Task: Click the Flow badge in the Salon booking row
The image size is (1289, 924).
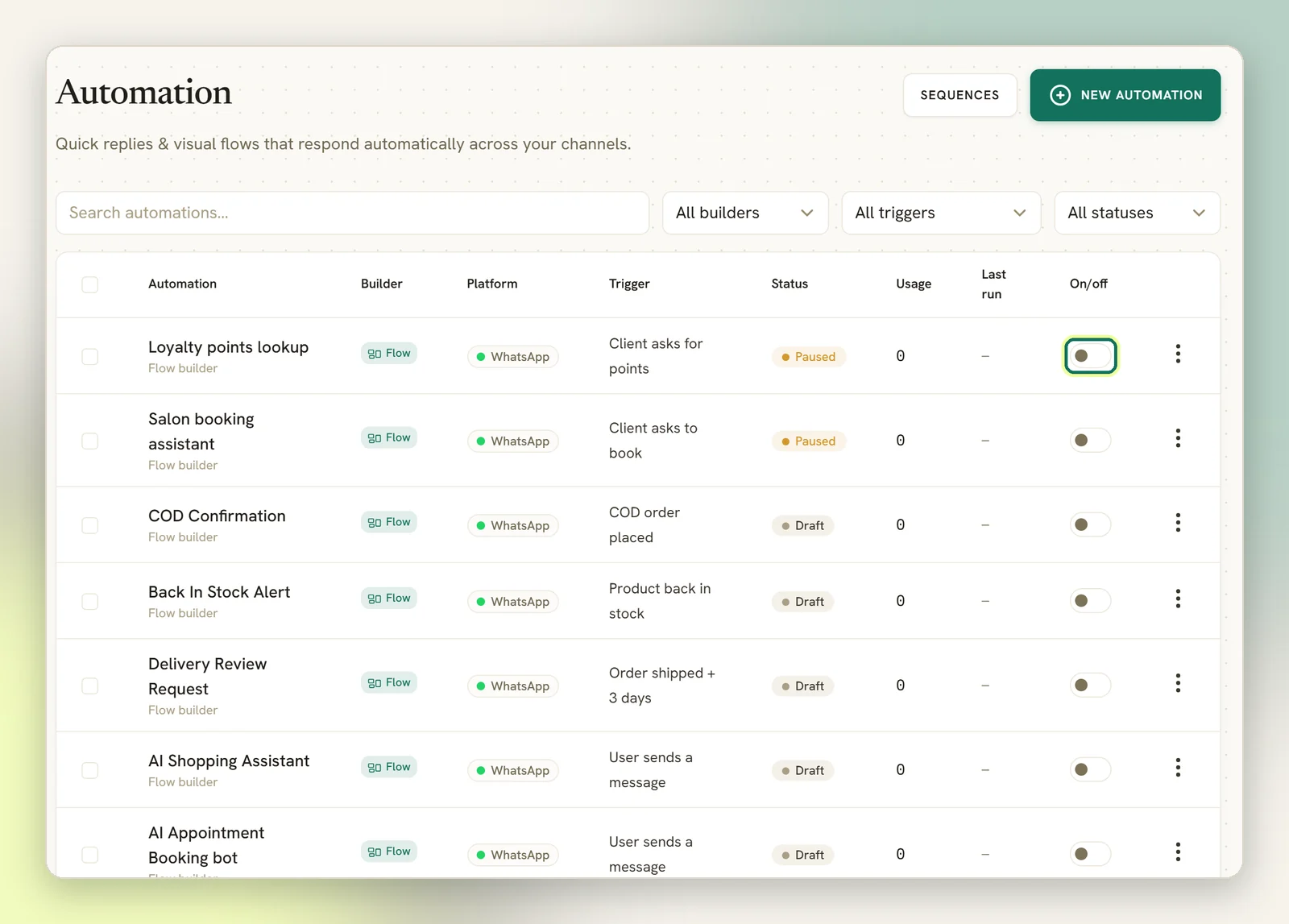Action: [389, 438]
